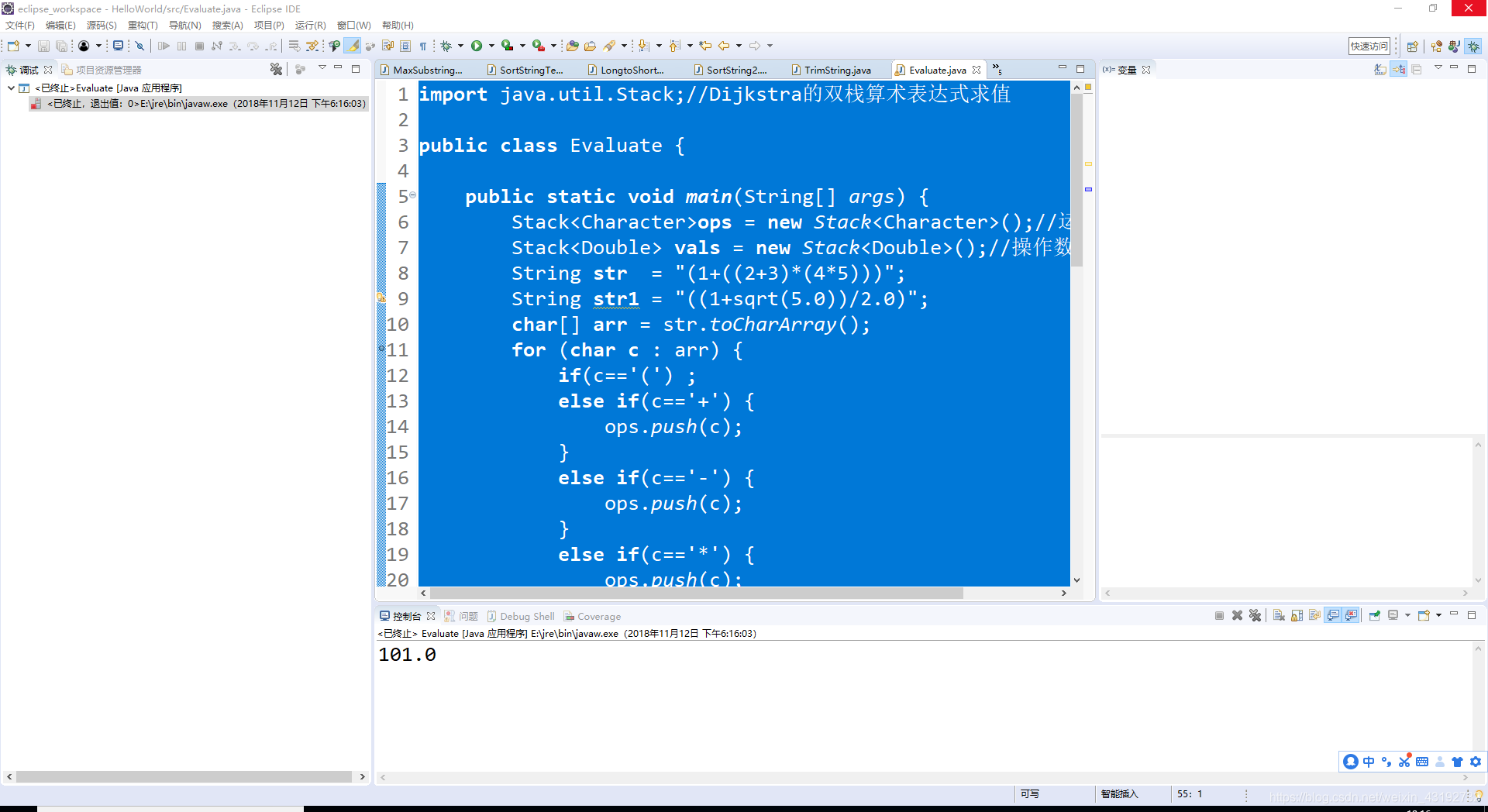The width and height of the screenshot is (1488, 812).
Task: Click Show Type Names icon in Variables view
Action: (1379, 70)
